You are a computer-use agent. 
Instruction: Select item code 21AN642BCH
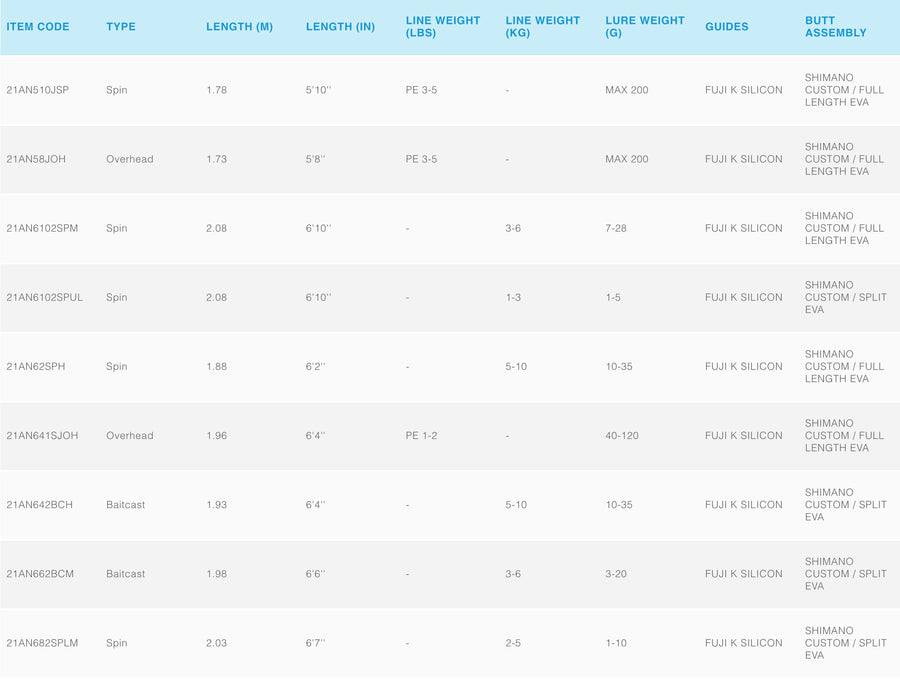pyautogui.click(x=40, y=504)
